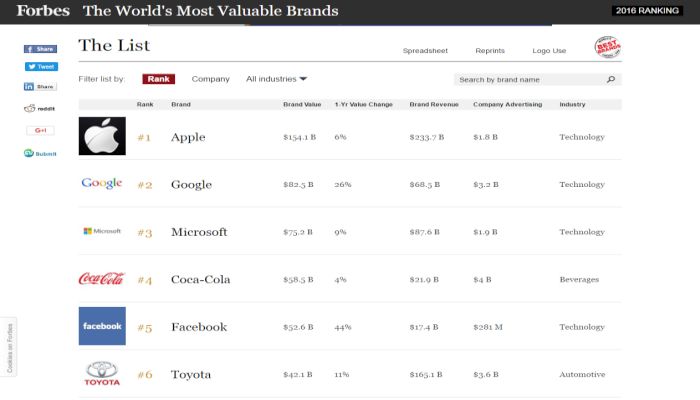The height and width of the screenshot is (400, 700).
Task: Click the Facebook brand logo thumbnail
Action: pyautogui.click(x=102, y=326)
